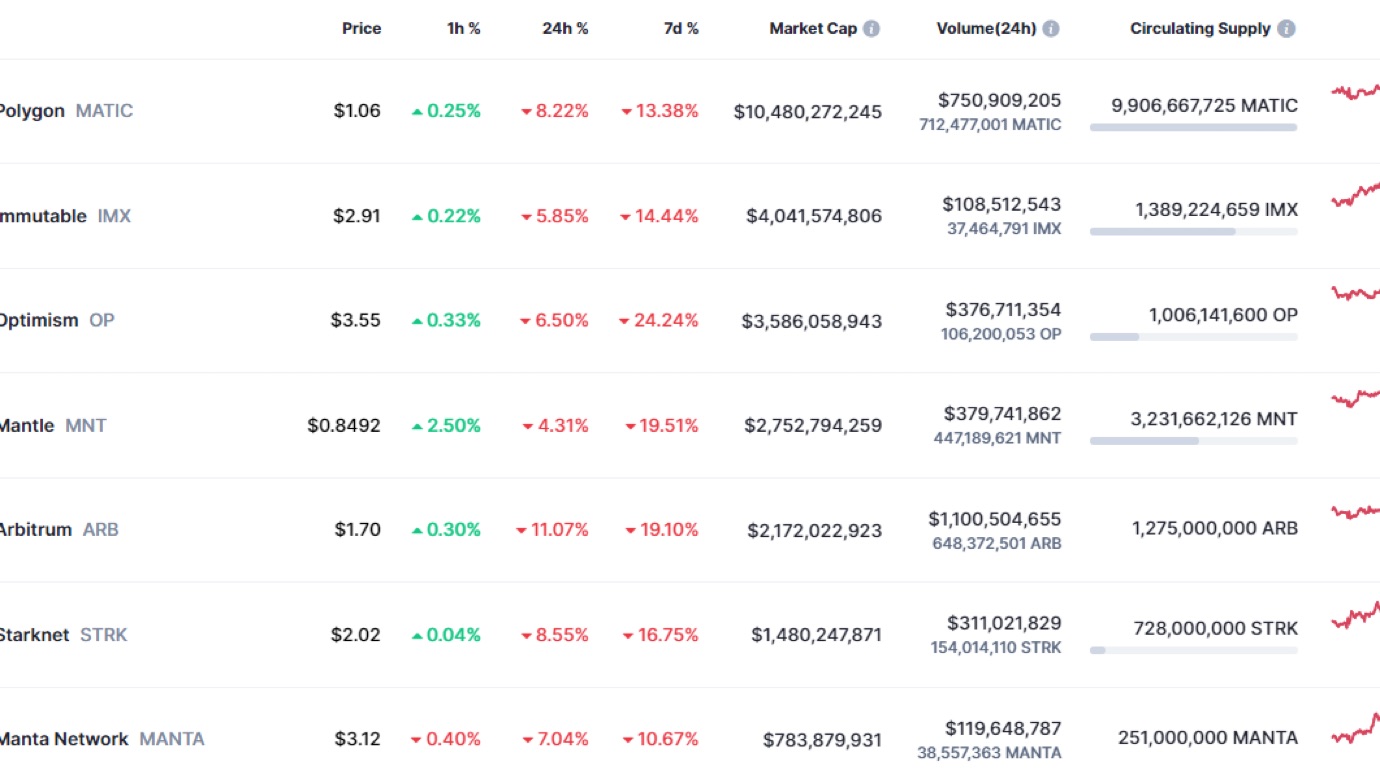Click the Circulating Supply info icon
This screenshot has height=775, width=1380.
tap(1286, 29)
